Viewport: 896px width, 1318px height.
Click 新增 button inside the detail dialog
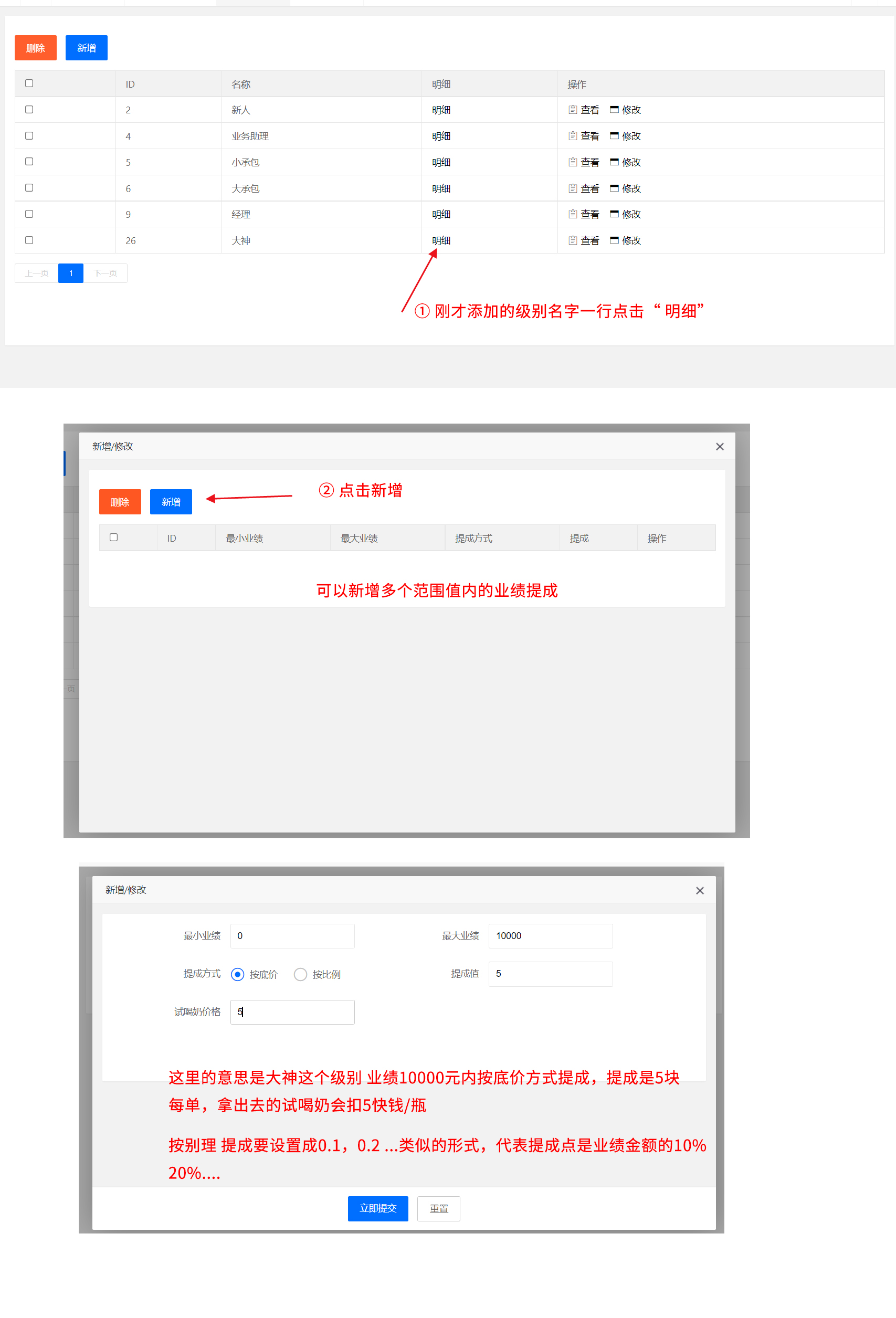pos(171,502)
